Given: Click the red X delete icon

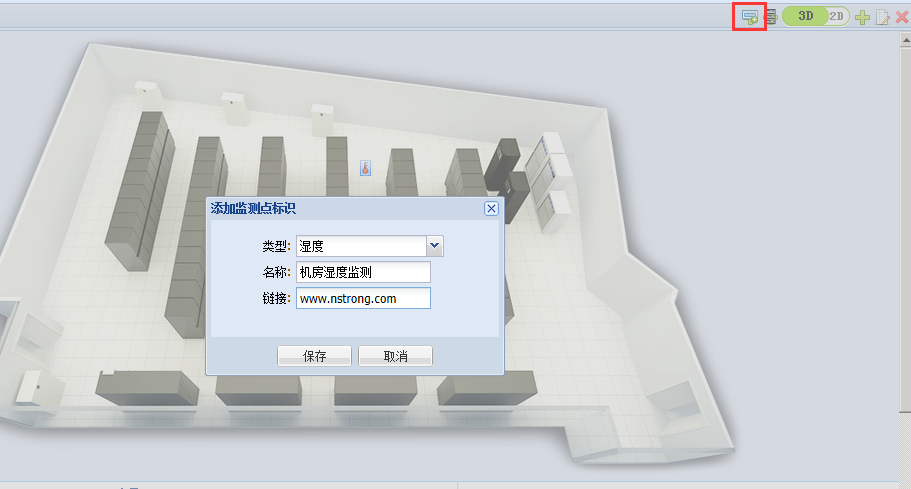Looking at the screenshot, I should tap(902, 17).
